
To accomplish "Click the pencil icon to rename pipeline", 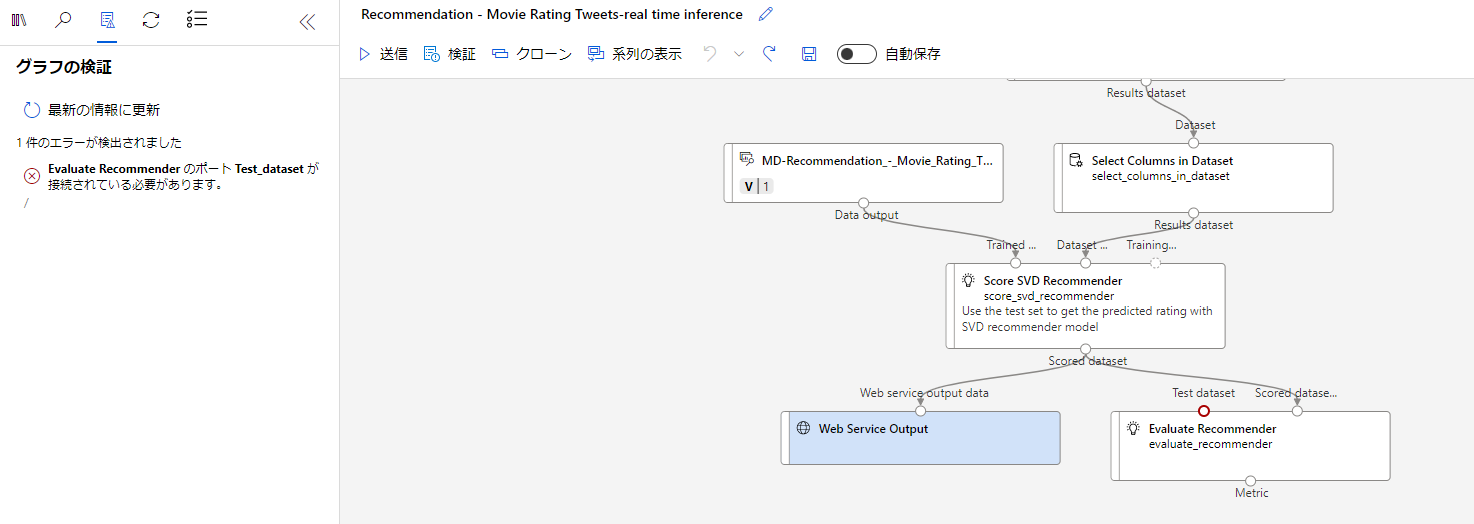I will pyautogui.click(x=766, y=14).
